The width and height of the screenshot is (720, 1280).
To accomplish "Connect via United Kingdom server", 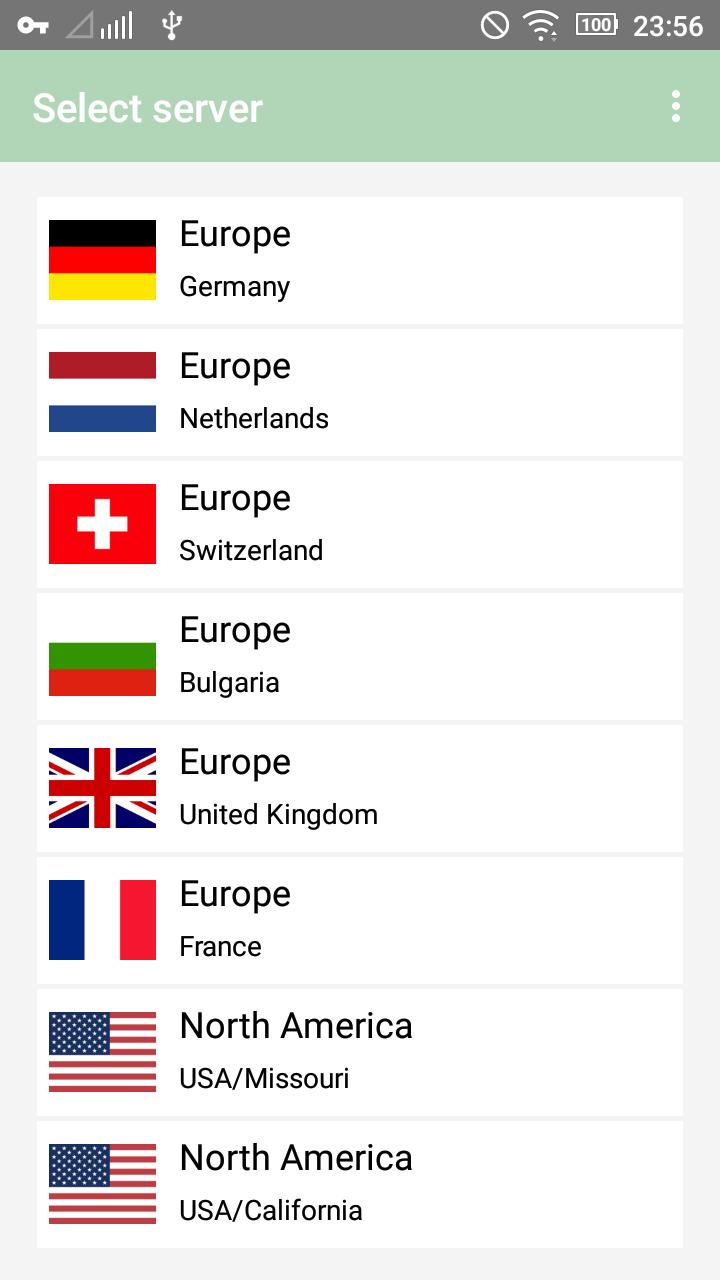I will [x=360, y=788].
